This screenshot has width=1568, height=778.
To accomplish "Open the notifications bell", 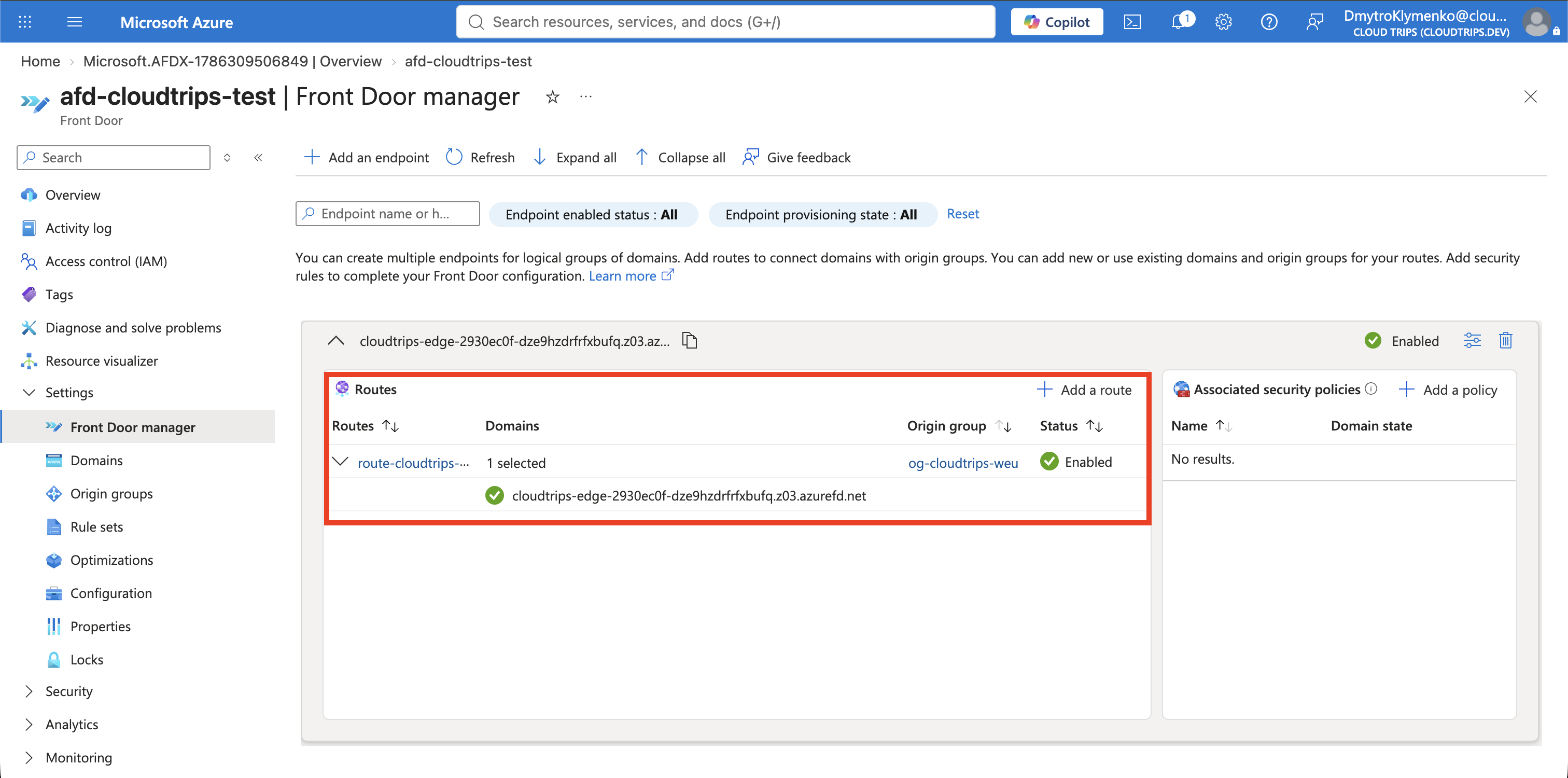I will (x=1180, y=22).
